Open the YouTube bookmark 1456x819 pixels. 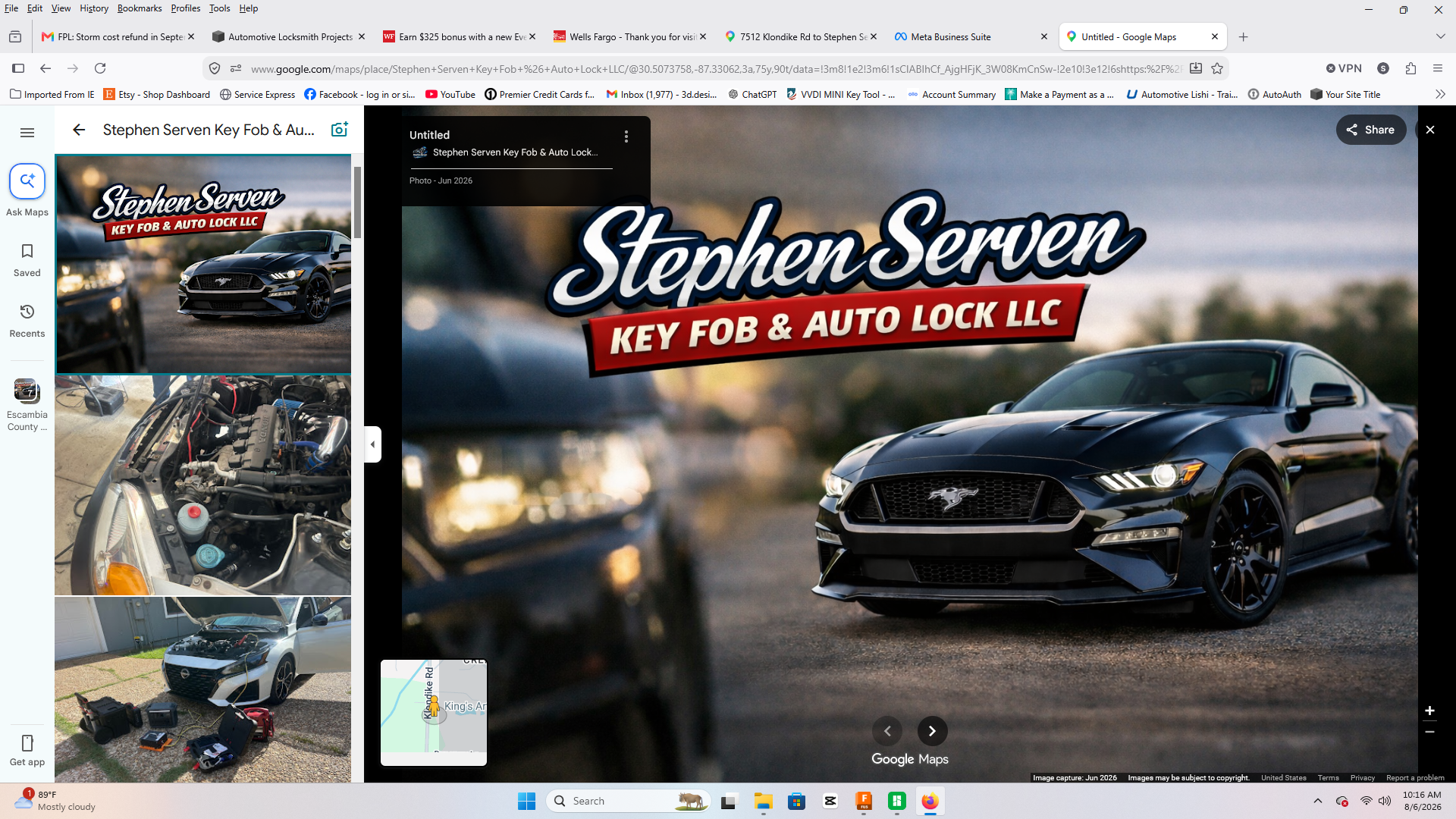tap(450, 95)
